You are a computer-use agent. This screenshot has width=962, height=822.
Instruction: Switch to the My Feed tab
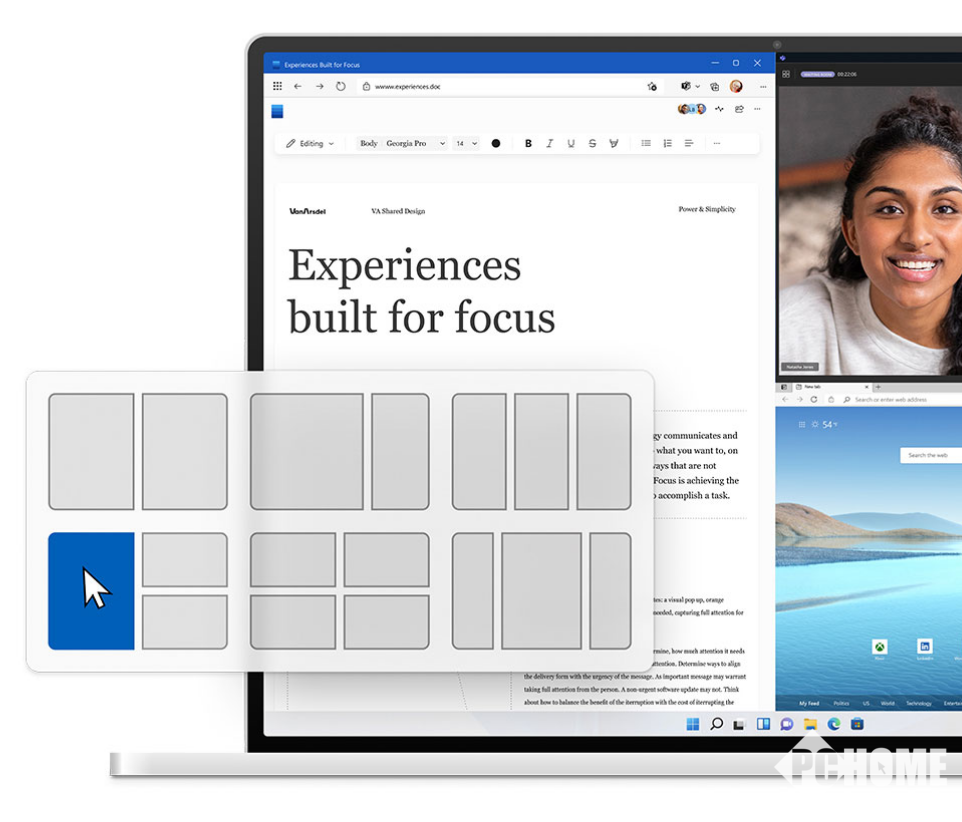click(x=809, y=704)
